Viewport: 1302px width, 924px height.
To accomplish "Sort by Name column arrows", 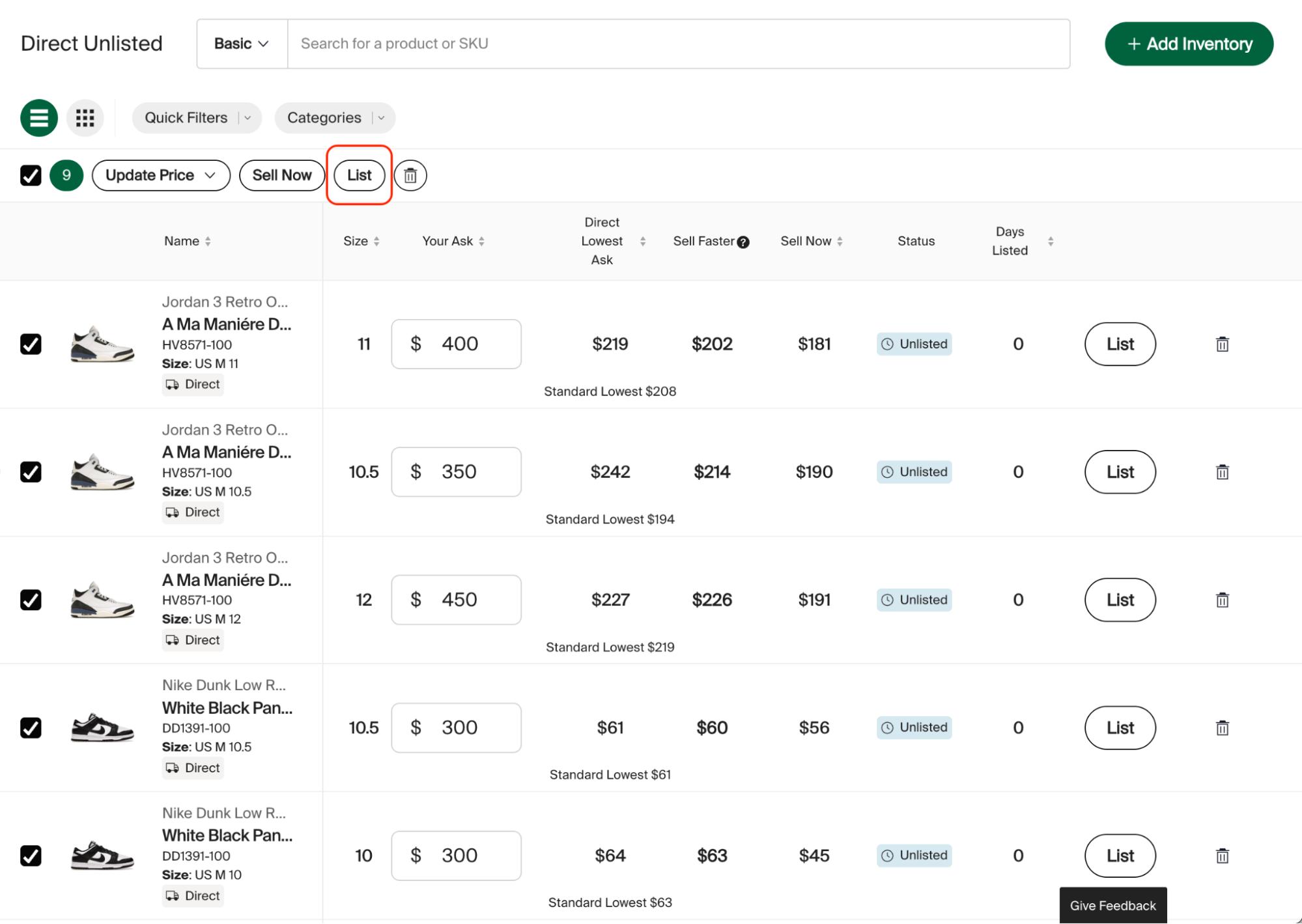I will (208, 242).
